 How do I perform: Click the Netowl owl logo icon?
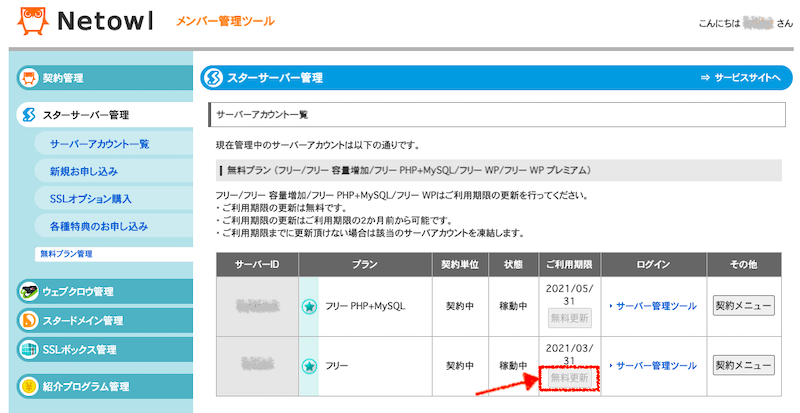pos(33,20)
